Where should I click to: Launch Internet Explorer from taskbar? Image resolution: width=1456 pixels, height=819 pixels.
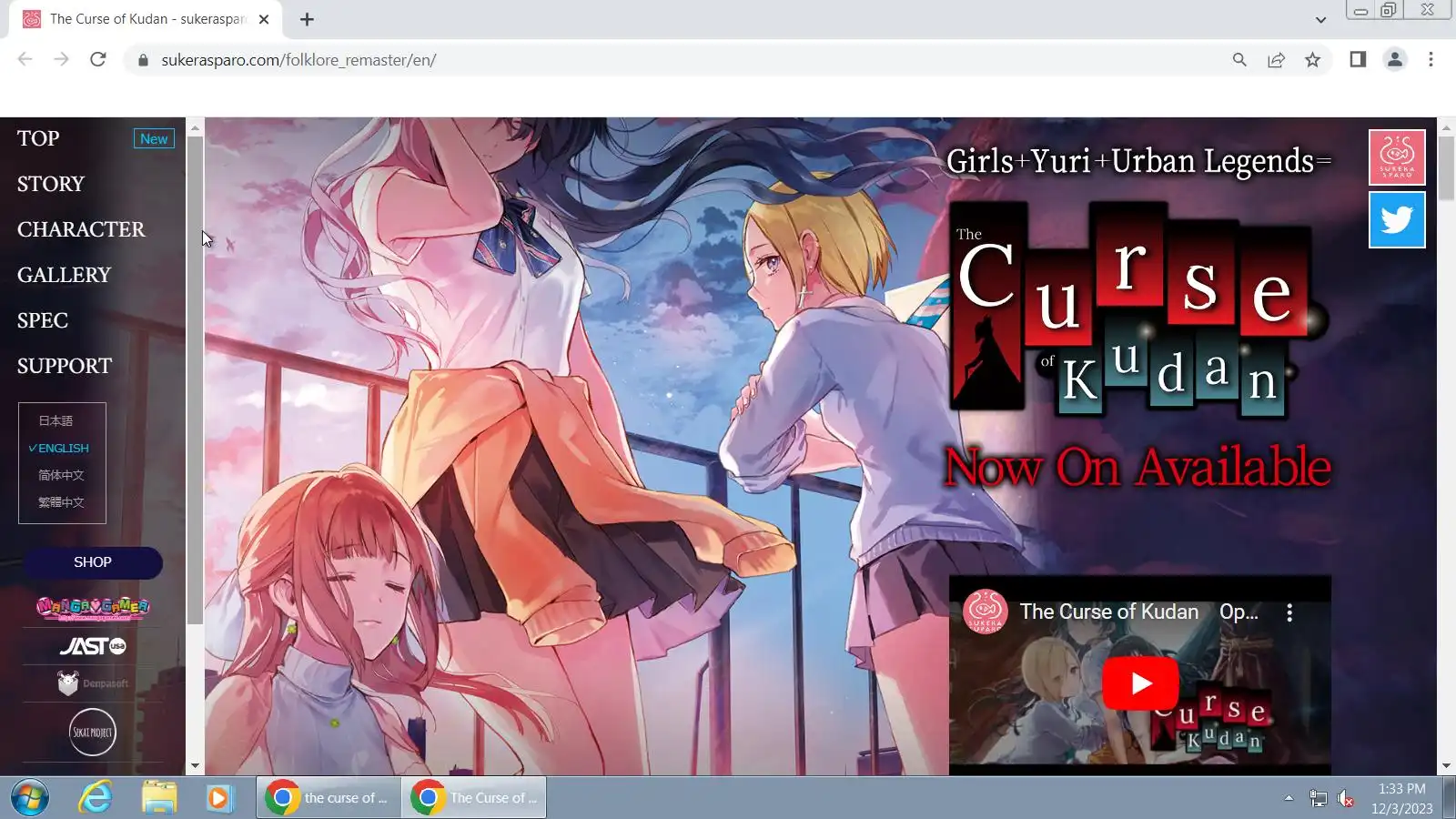(95, 798)
